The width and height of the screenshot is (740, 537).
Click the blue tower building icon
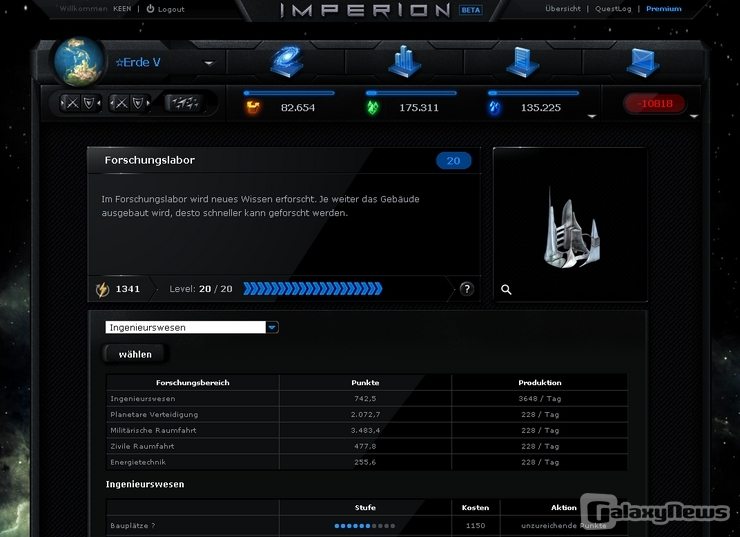521,62
